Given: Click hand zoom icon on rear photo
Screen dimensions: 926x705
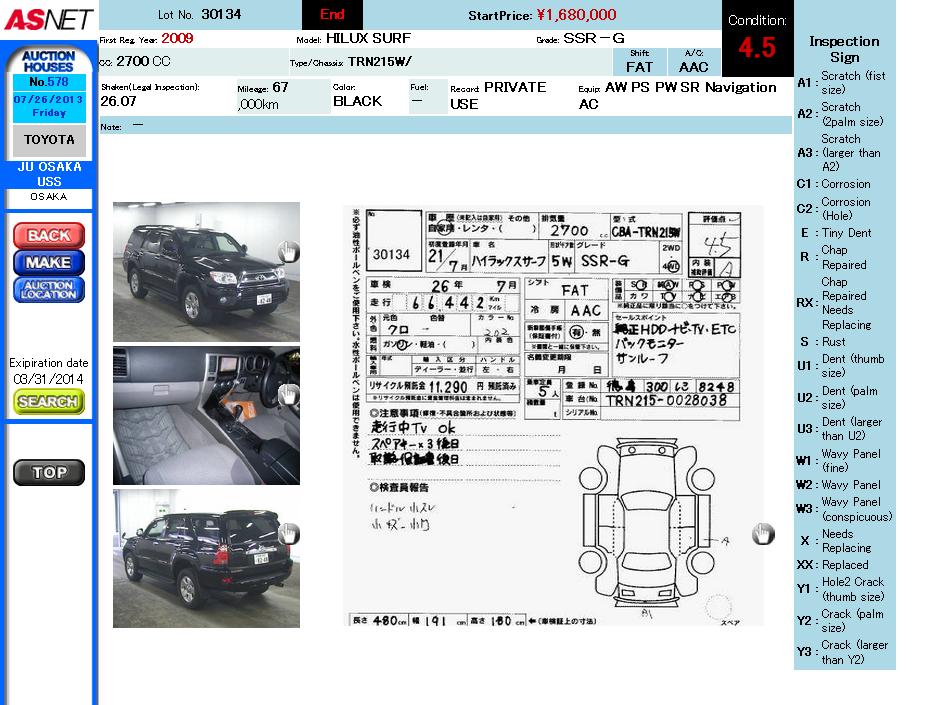Looking at the screenshot, I should click(288, 535).
